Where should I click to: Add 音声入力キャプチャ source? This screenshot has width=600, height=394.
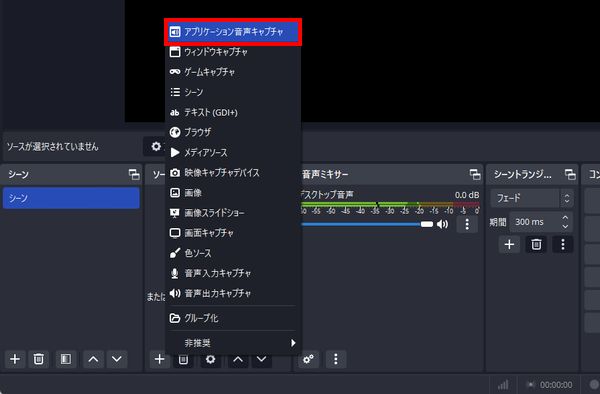click(233, 273)
